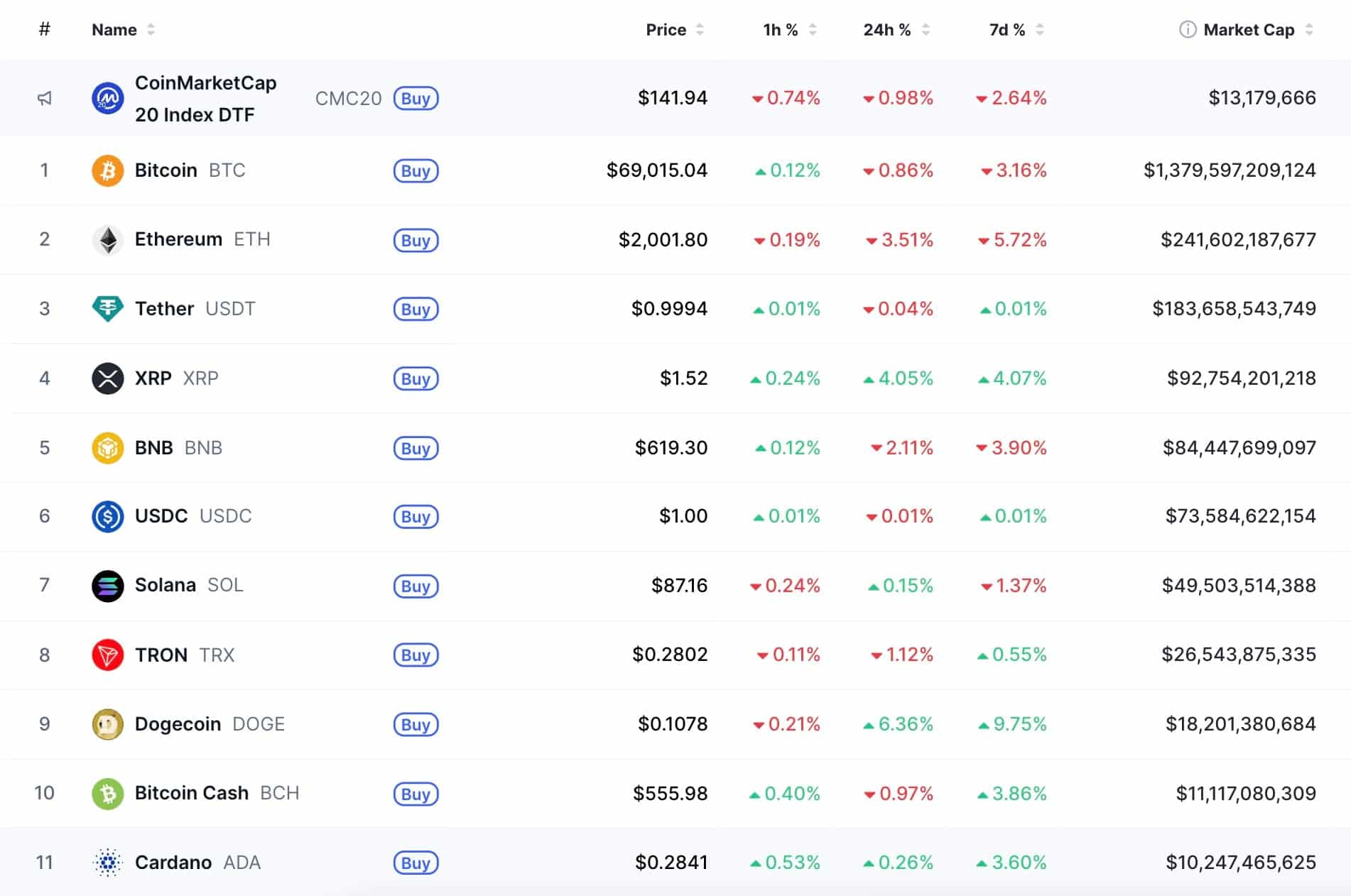Select the Ethereum coin icon
This screenshot has width=1351, height=896.
107,239
